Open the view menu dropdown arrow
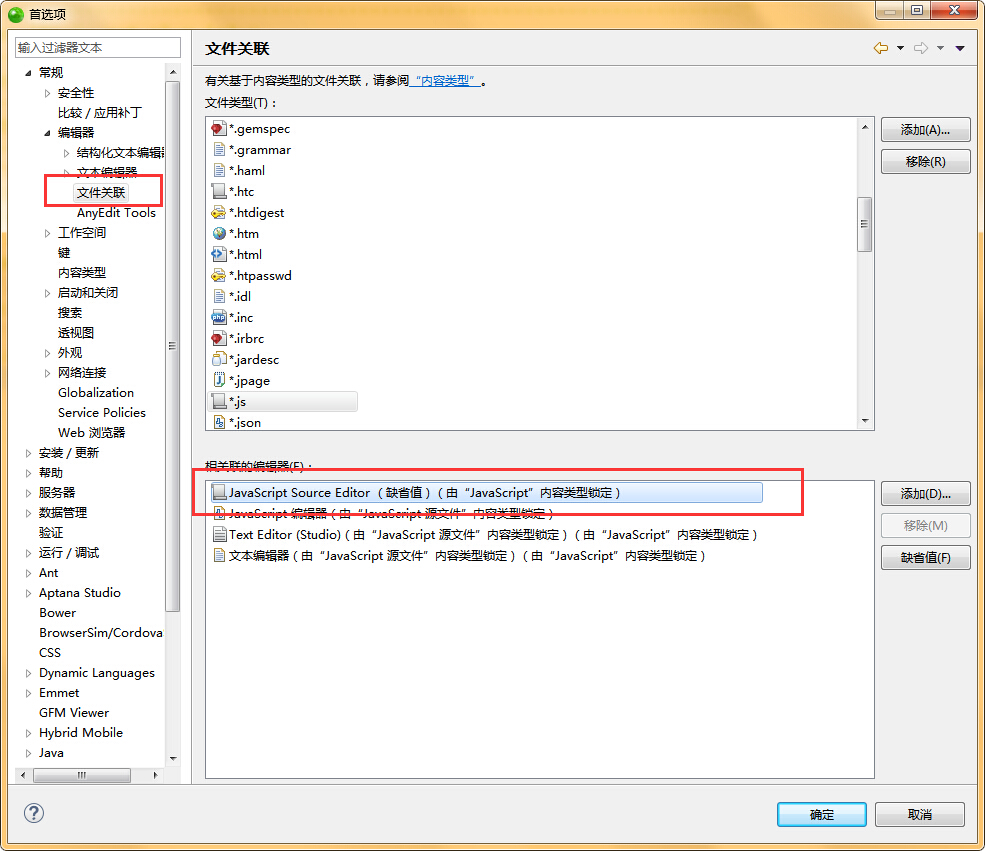The image size is (985, 851). [x=960, y=48]
